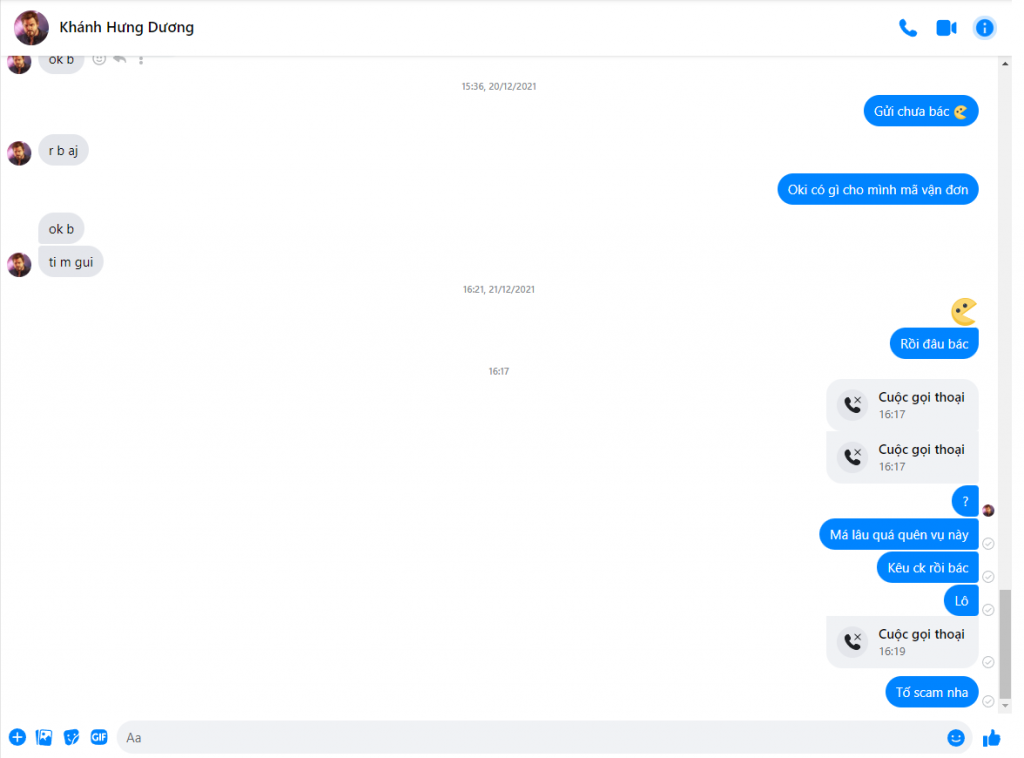Reply to the top "ok b" message

pos(120,59)
